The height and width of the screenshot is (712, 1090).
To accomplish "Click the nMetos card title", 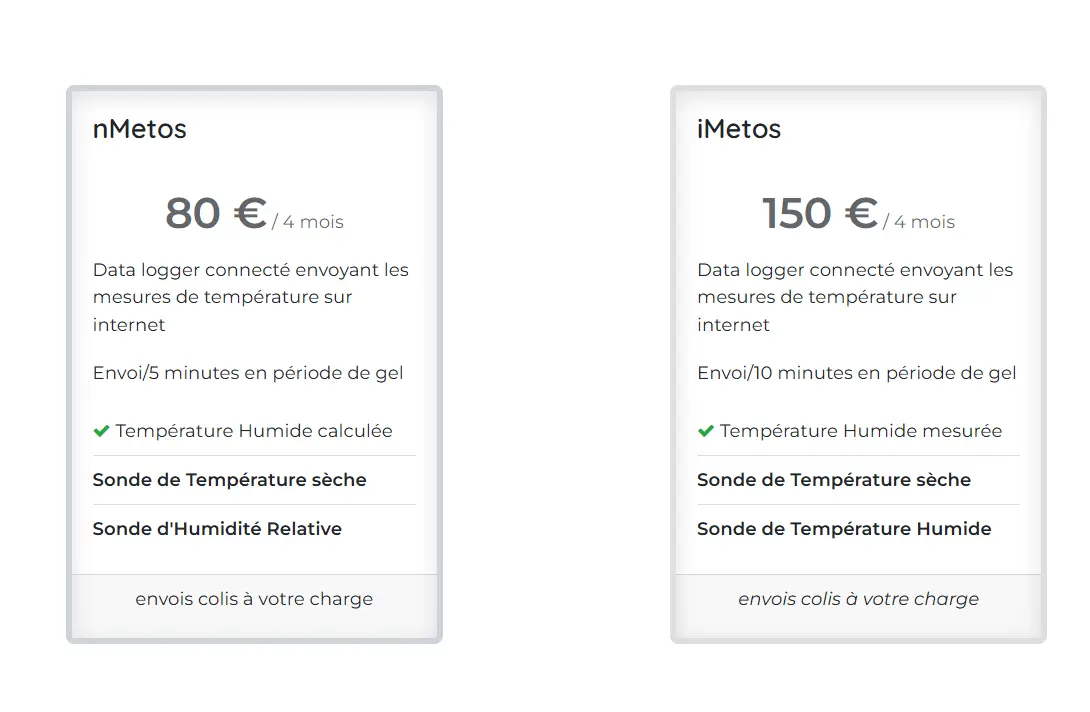I will (139, 129).
